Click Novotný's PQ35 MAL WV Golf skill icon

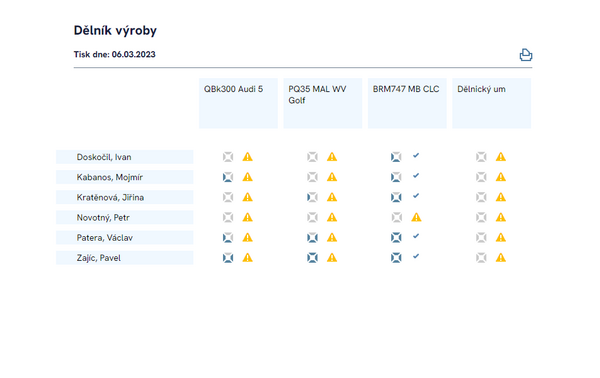click(x=312, y=217)
